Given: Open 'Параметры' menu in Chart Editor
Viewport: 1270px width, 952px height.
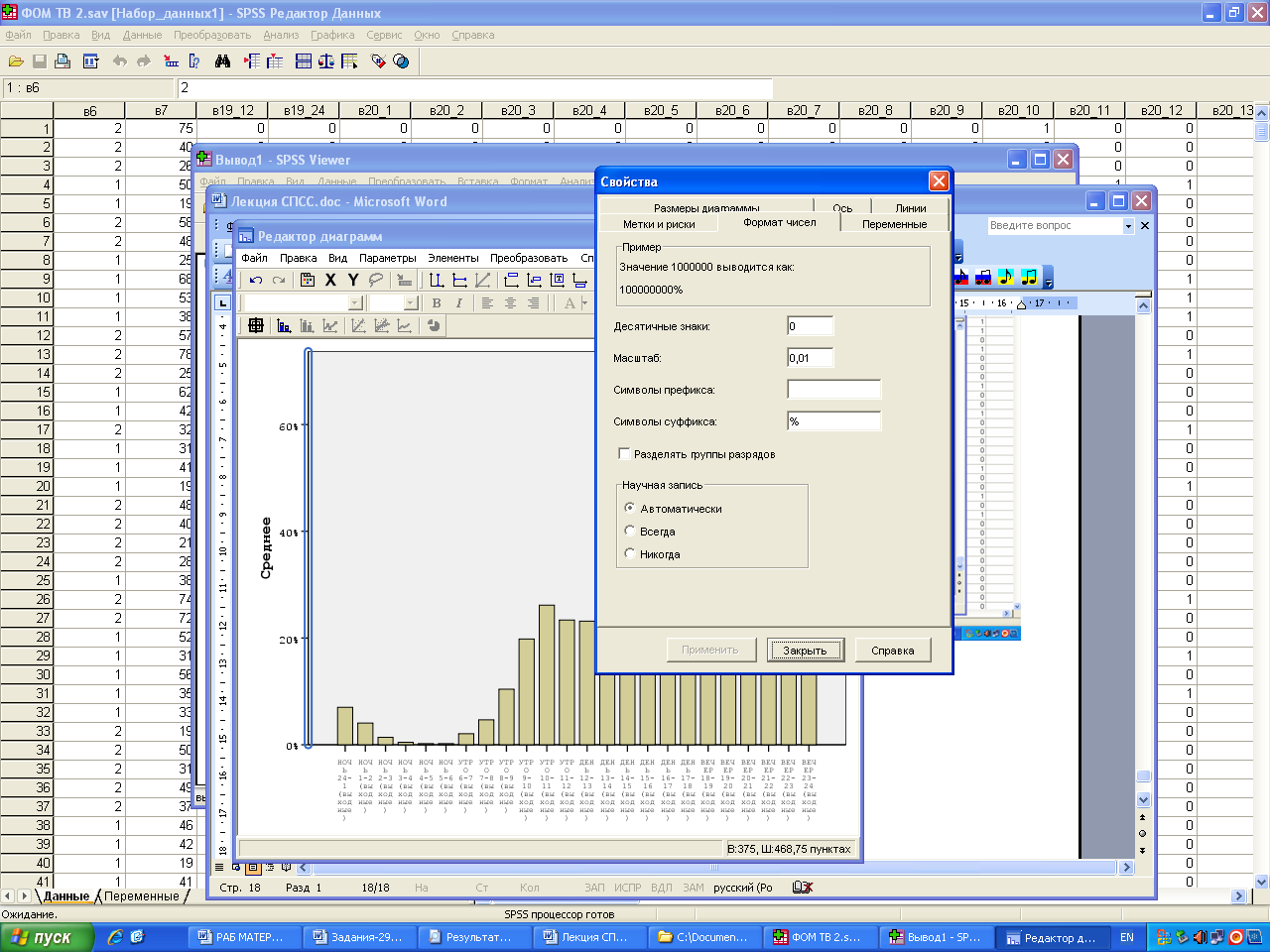Looking at the screenshot, I should point(388,258).
